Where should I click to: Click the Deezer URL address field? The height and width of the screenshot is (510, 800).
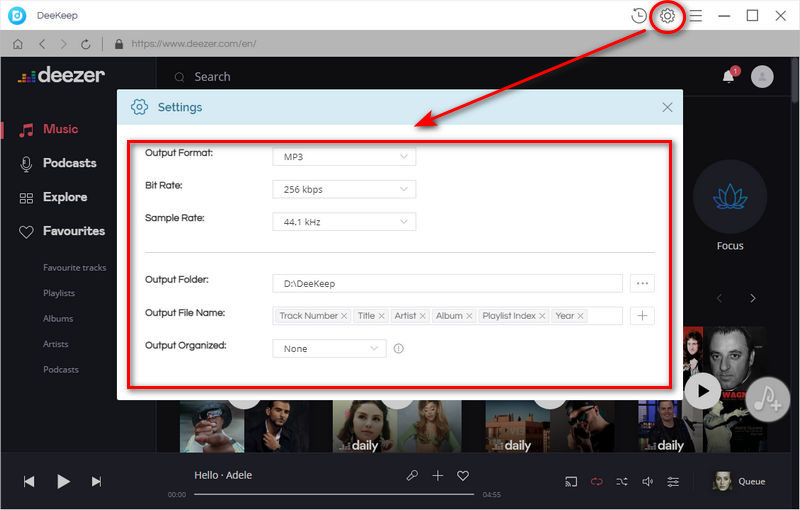[194, 44]
